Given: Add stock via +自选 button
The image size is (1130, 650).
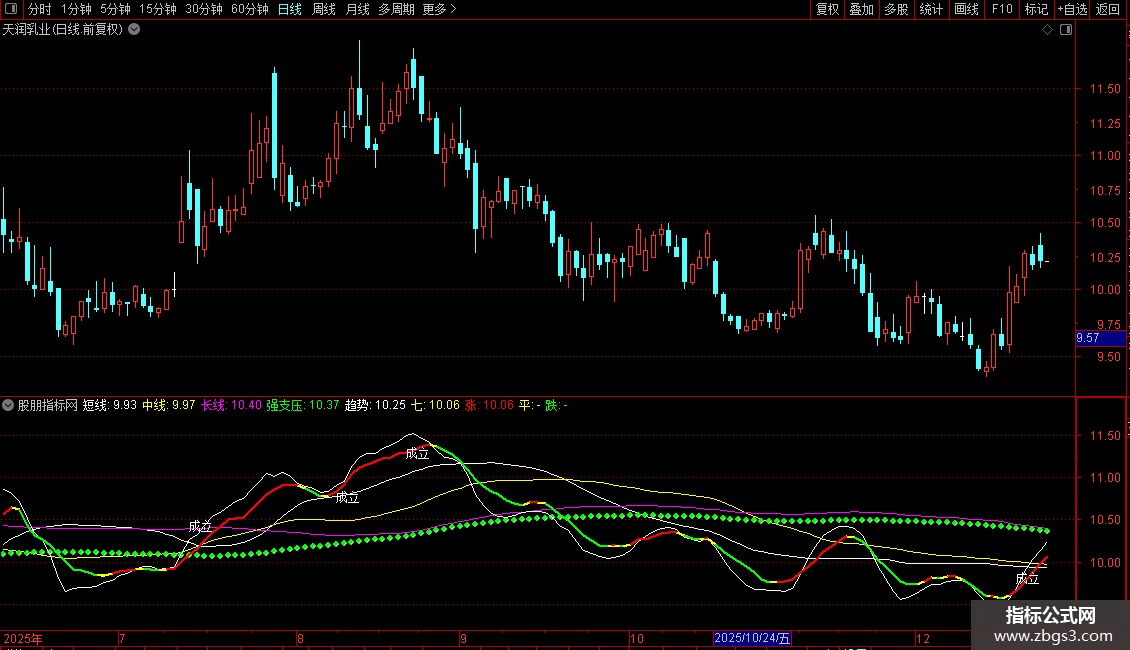Looking at the screenshot, I should (x=1072, y=9).
